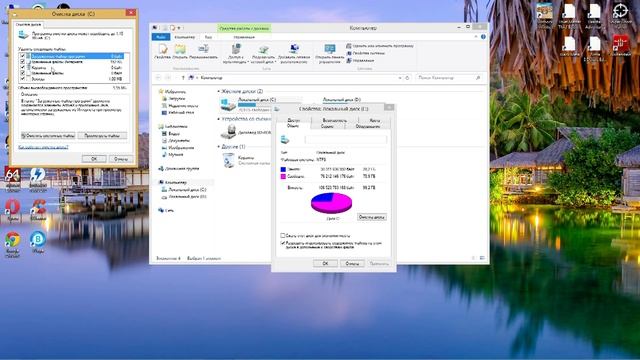
Task: Switch to Tools tab in properties
Action: click(327, 127)
